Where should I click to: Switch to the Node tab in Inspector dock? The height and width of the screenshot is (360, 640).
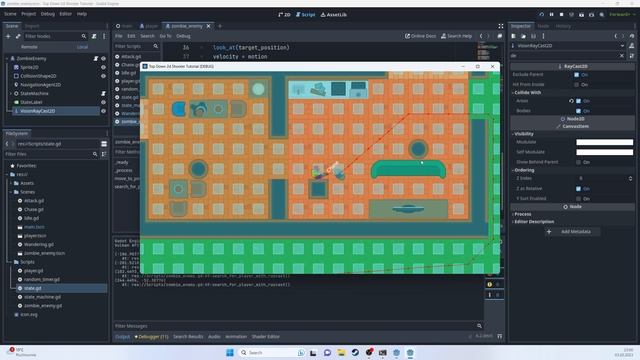coord(543,26)
